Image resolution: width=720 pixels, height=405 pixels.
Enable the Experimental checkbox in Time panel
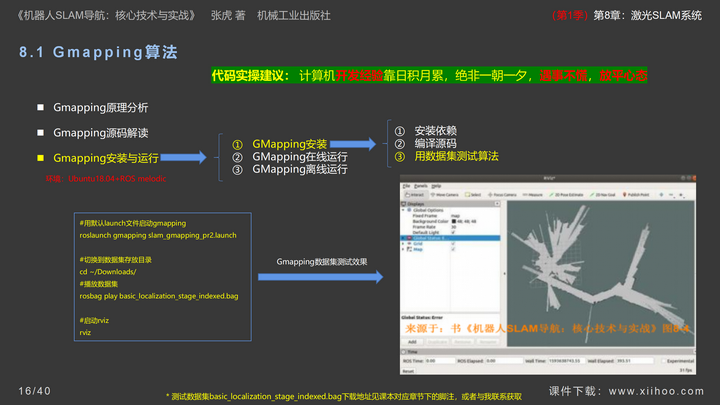coord(664,361)
